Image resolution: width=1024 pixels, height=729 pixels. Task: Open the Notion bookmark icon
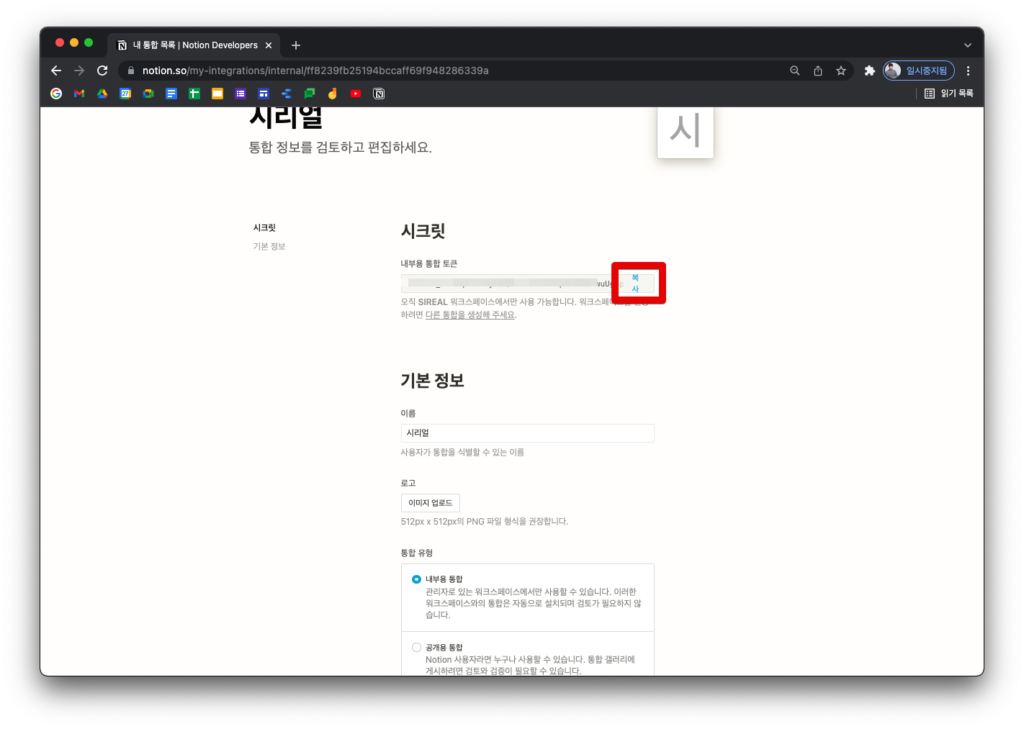(379, 93)
